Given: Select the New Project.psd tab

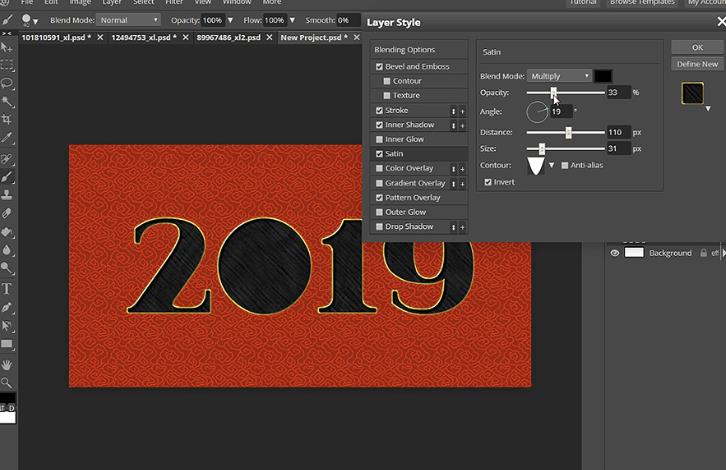Looking at the screenshot, I should click(x=313, y=38).
